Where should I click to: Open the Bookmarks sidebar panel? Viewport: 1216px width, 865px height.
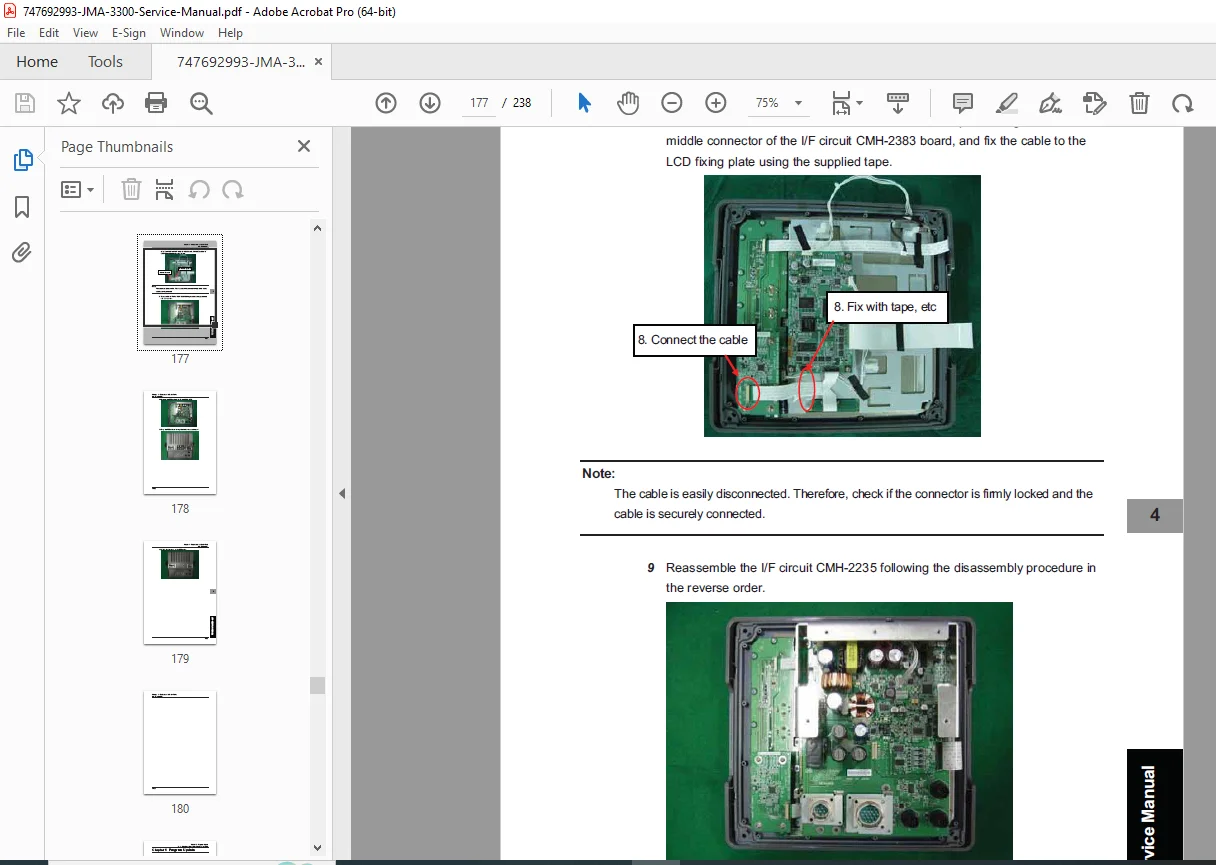pyautogui.click(x=22, y=207)
